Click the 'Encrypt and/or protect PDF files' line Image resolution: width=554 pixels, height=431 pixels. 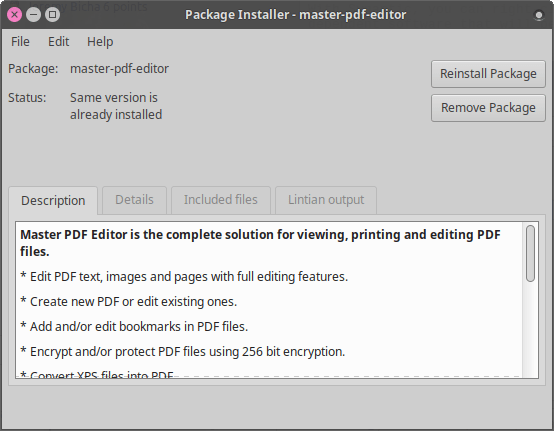point(183,352)
